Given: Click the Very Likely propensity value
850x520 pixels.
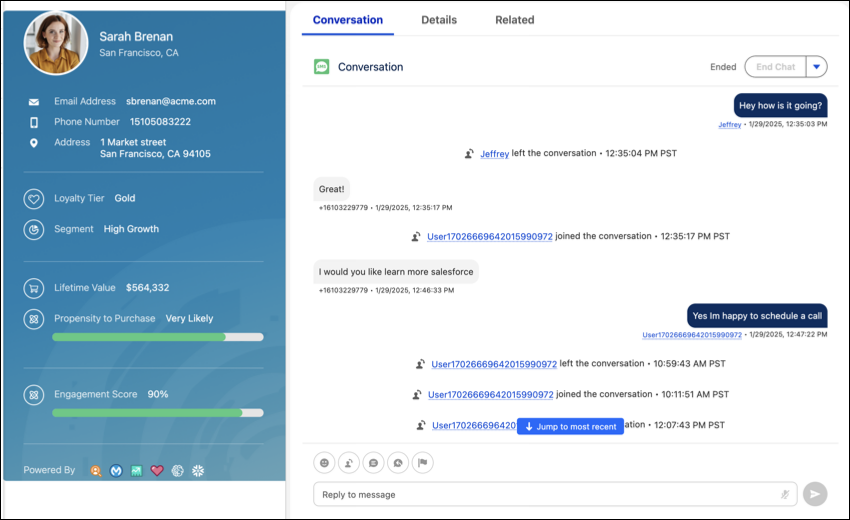Looking at the screenshot, I should 189,319.
